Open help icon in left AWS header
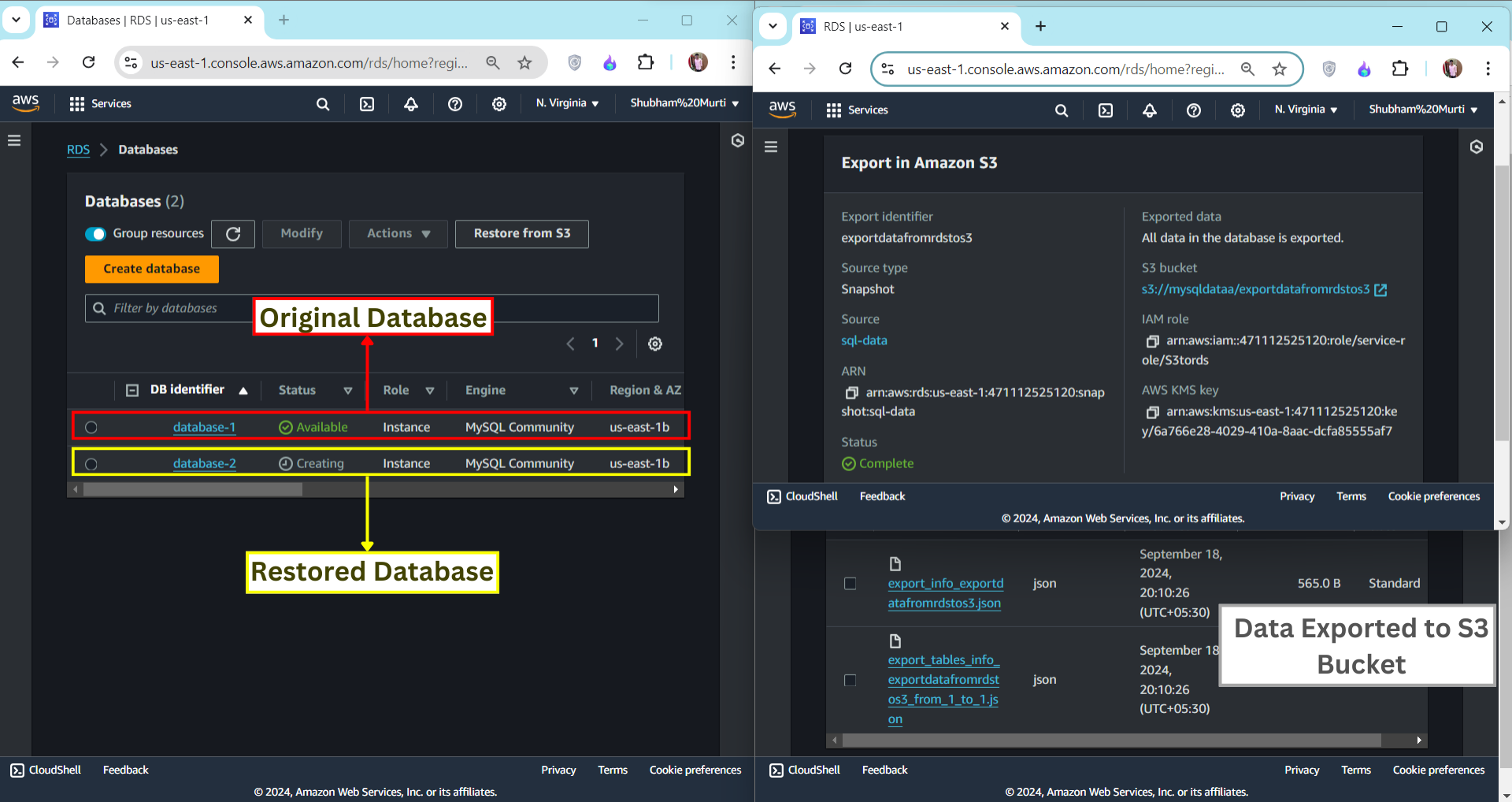 455,104
